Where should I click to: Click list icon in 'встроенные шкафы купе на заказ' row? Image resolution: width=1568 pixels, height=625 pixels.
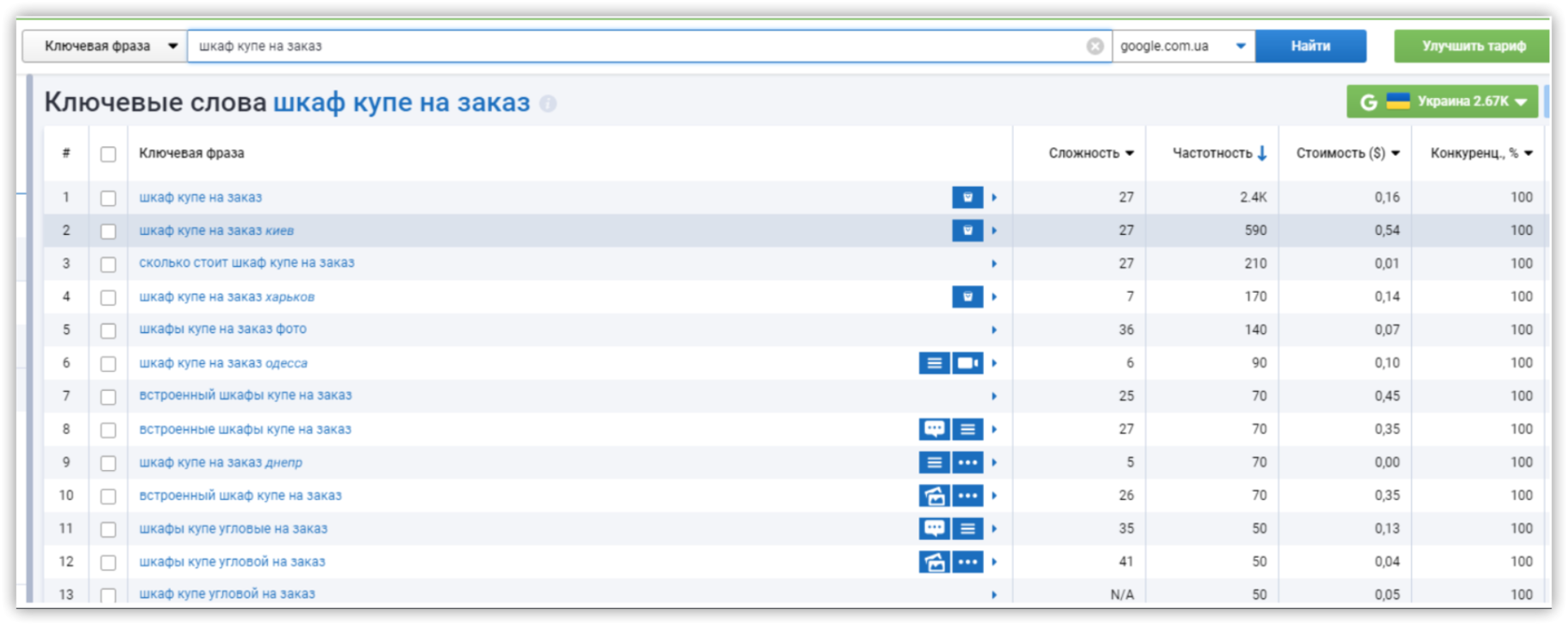(968, 429)
